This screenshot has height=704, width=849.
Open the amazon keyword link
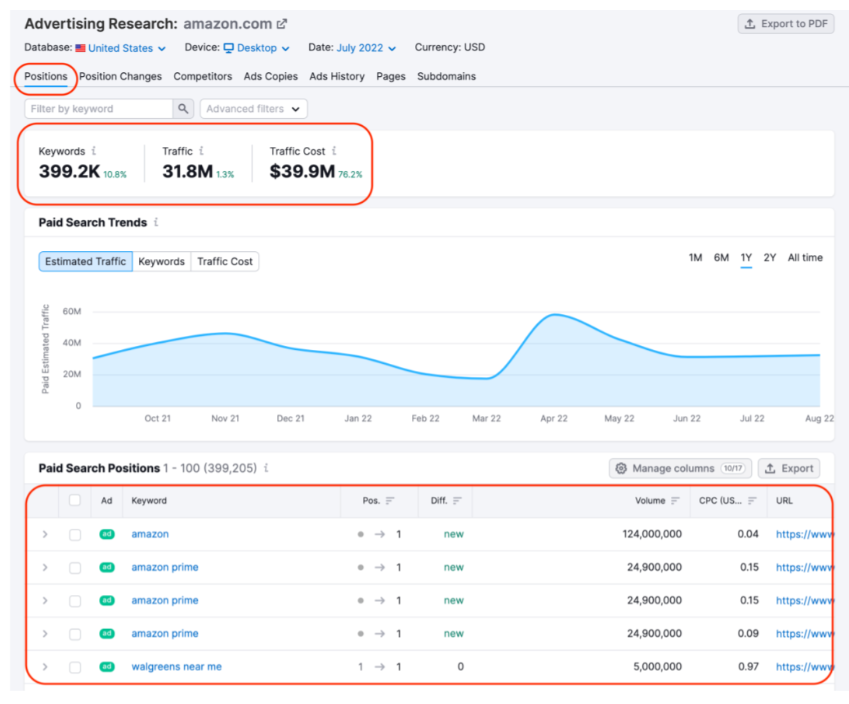tap(150, 534)
